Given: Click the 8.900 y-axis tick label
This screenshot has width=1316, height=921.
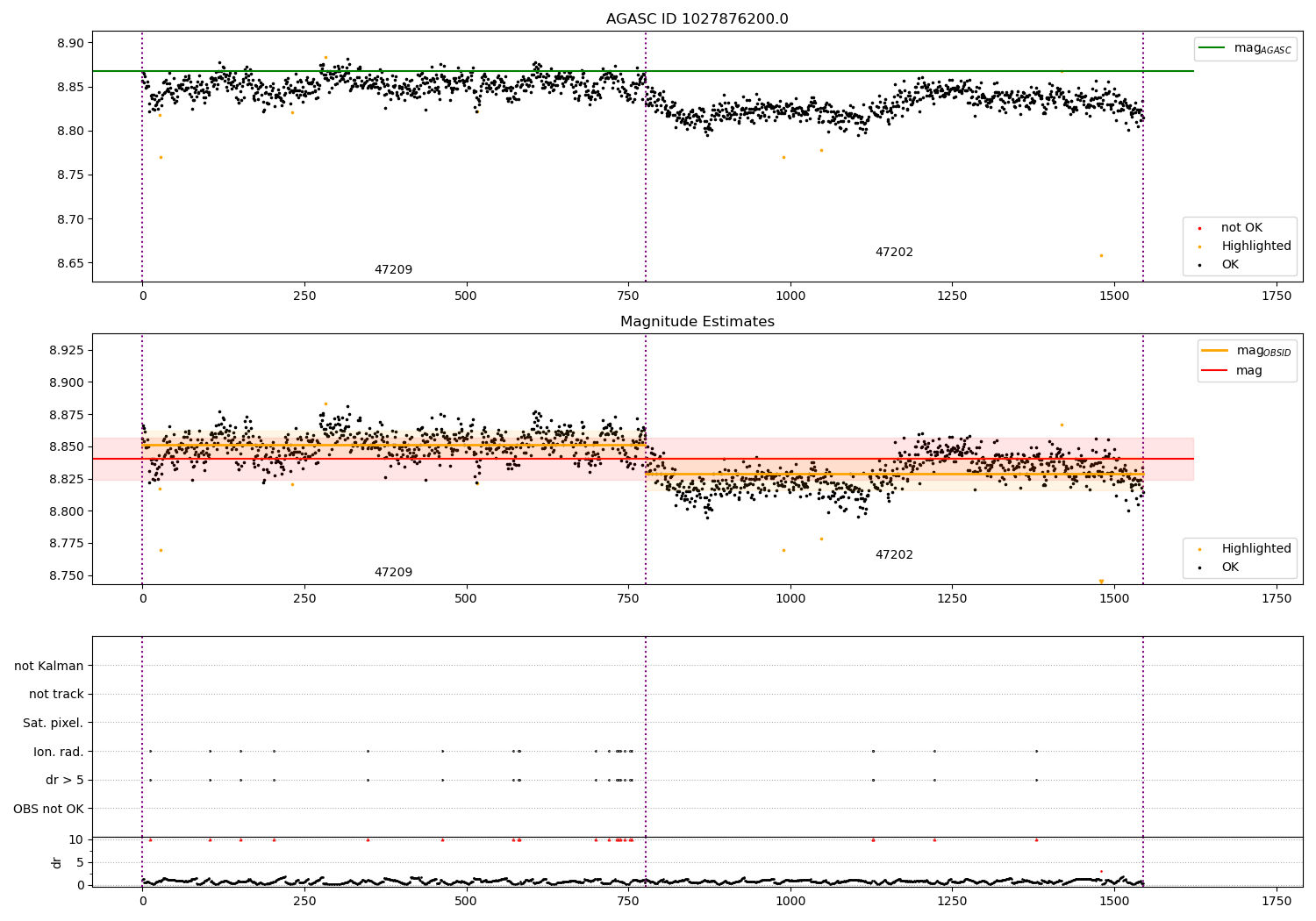Looking at the screenshot, I should 65,382.
